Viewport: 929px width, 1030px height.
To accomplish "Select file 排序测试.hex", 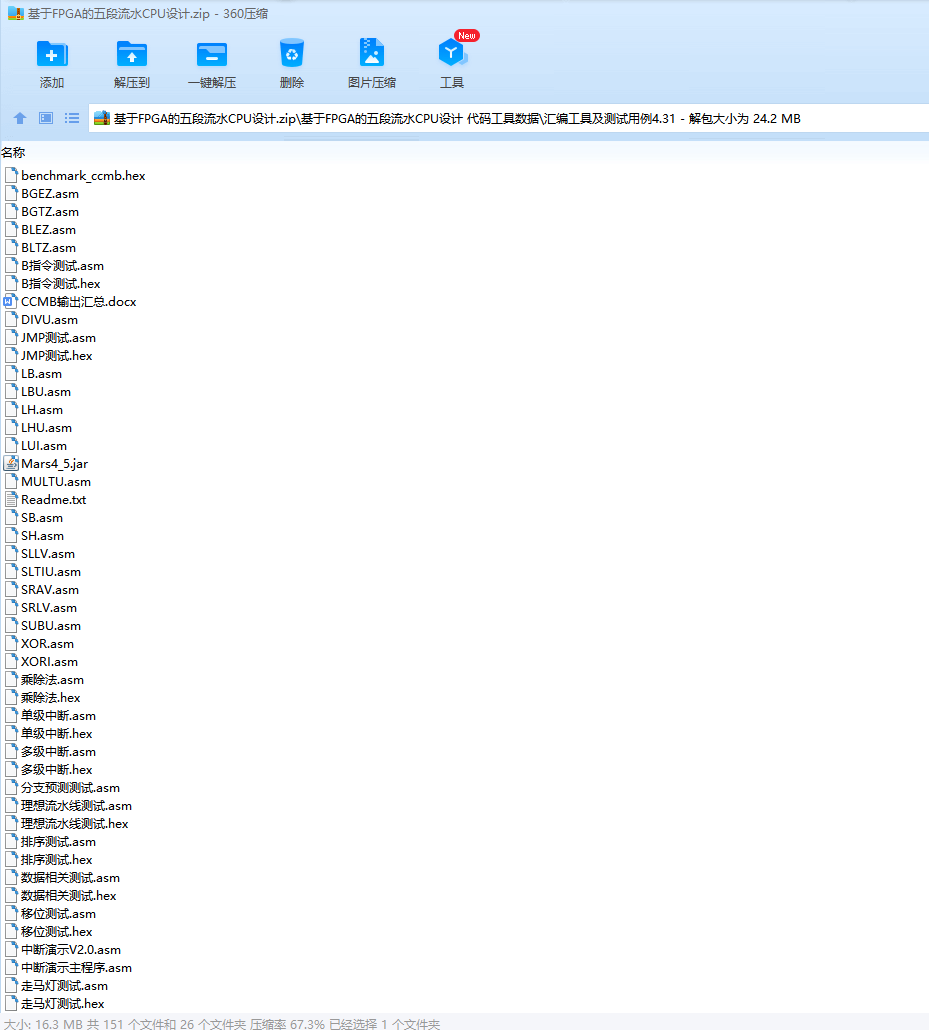I will pos(57,860).
